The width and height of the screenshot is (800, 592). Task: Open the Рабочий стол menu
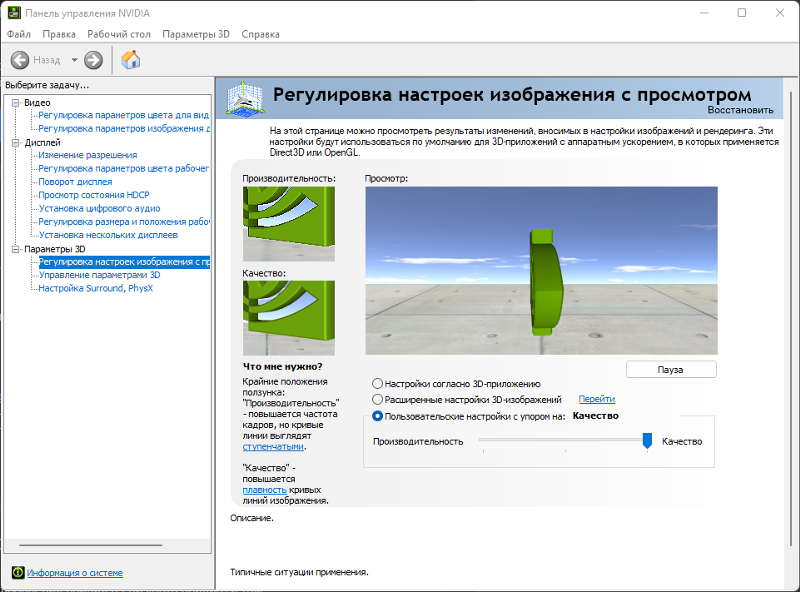coord(118,34)
